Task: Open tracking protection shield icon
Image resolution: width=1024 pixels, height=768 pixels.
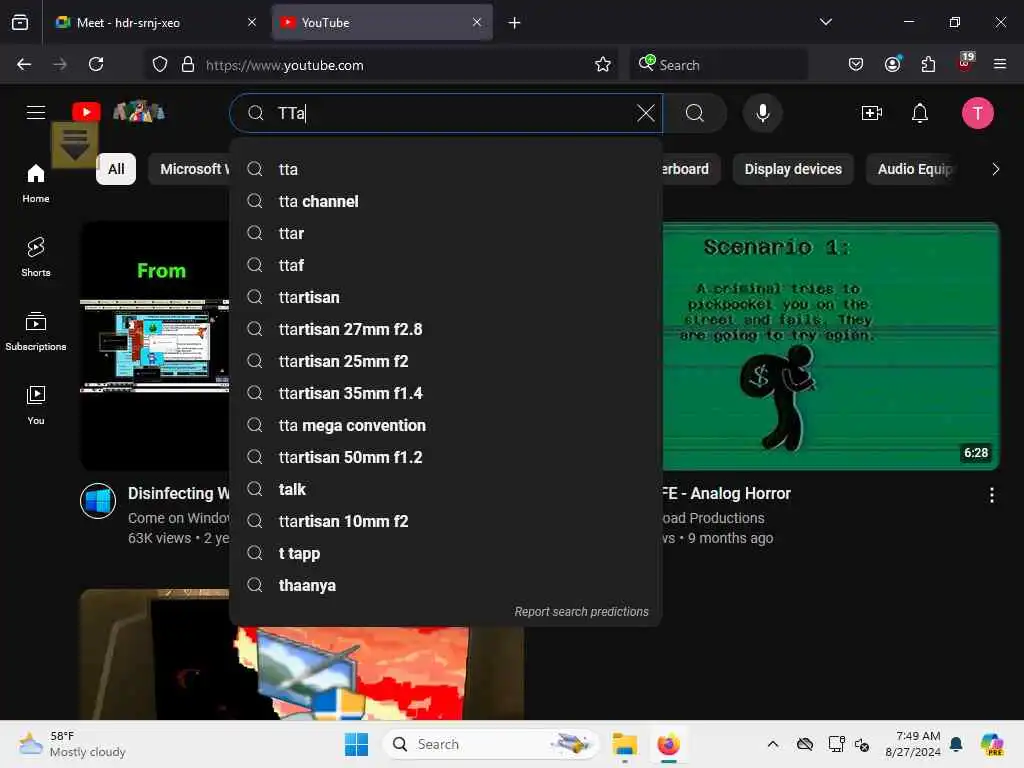Action: (x=159, y=64)
